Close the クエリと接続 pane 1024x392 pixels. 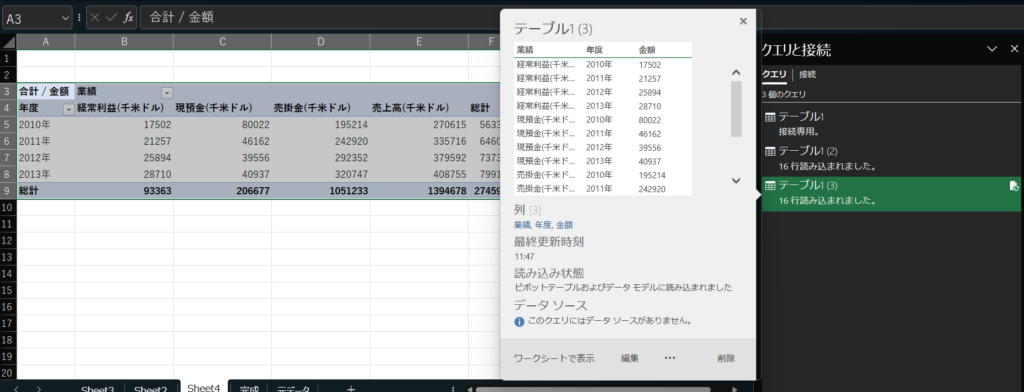[1014, 49]
